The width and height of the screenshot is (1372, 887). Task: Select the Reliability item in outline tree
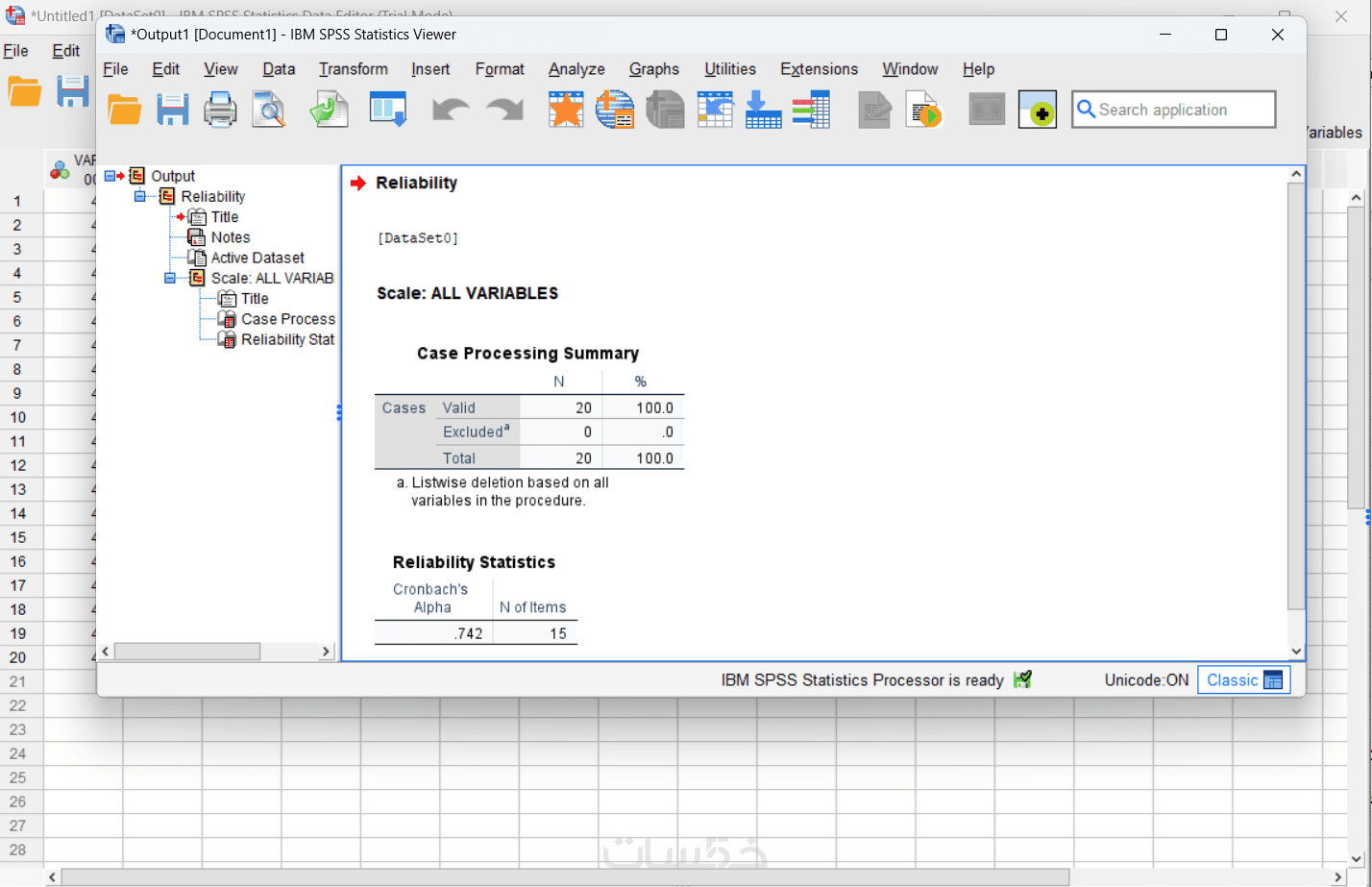(213, 196)
